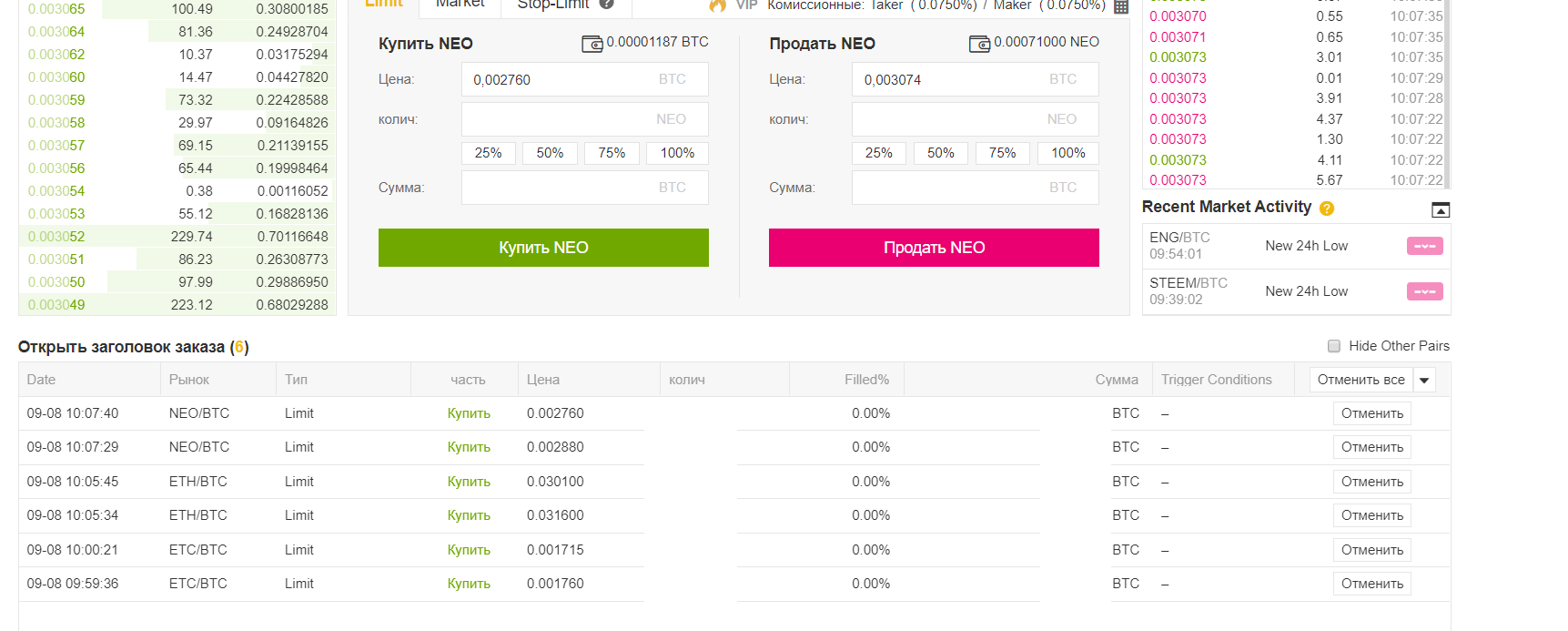Select order book bid price 0.003049

tap(56, 305)
